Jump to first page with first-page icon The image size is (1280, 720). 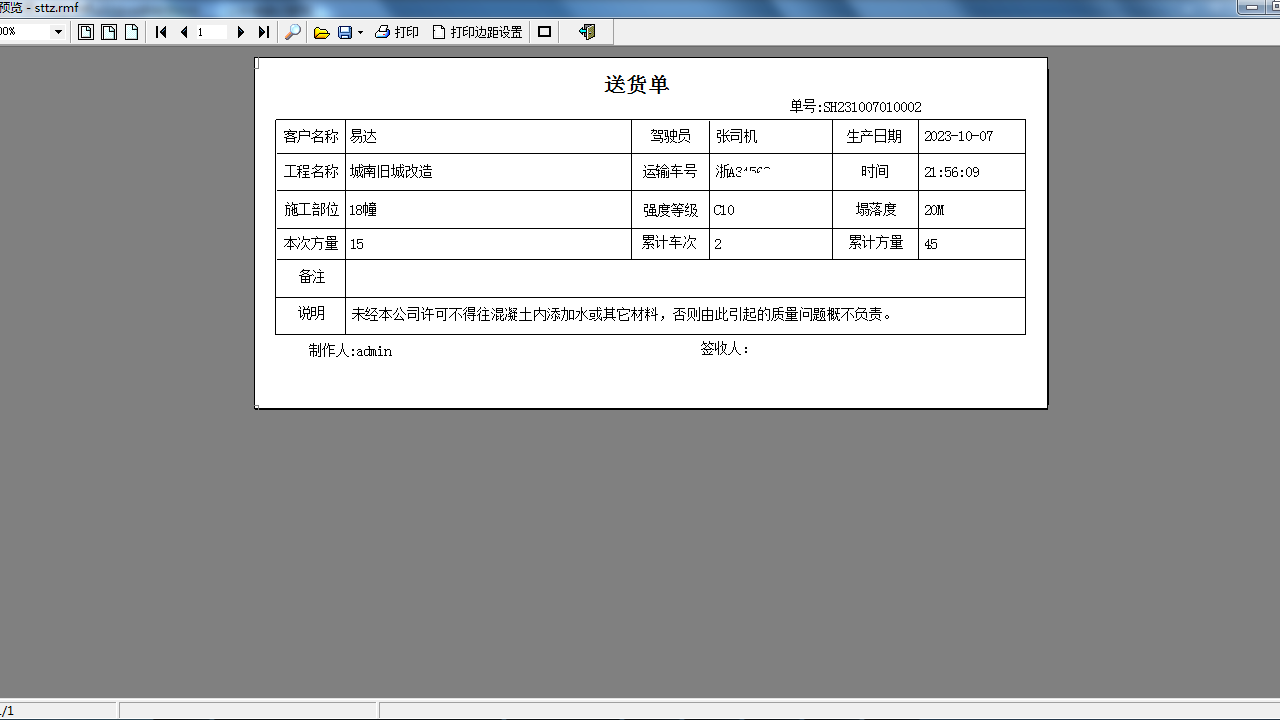[x=160, y=32]
